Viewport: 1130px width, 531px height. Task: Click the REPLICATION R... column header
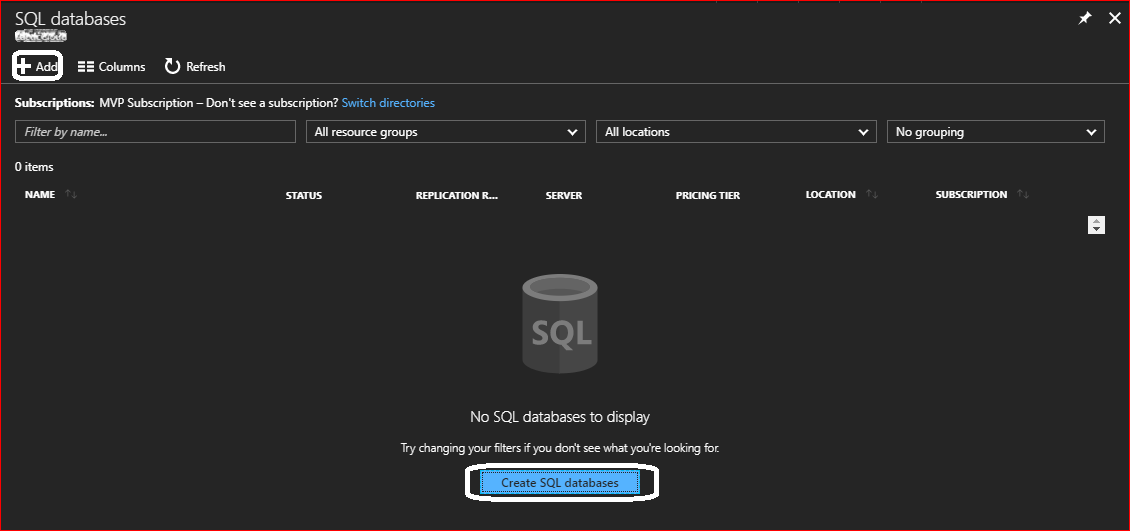coord(457,195)
